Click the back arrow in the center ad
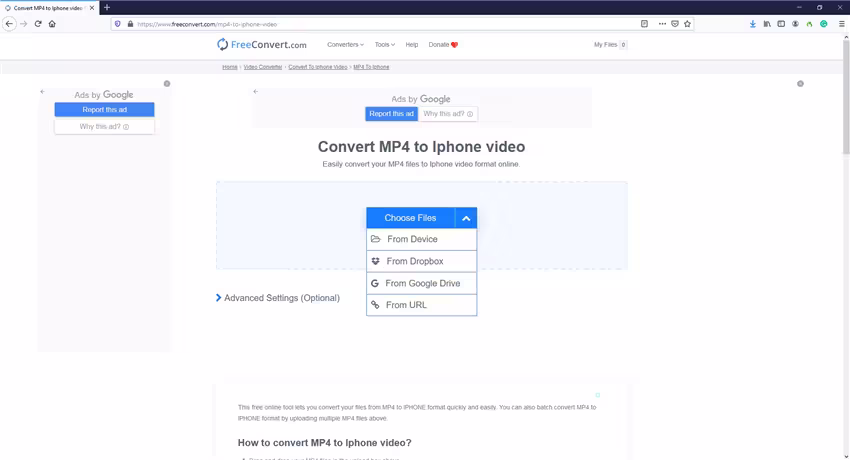Screen dimensions: 850x460 (x=255, y=92)
